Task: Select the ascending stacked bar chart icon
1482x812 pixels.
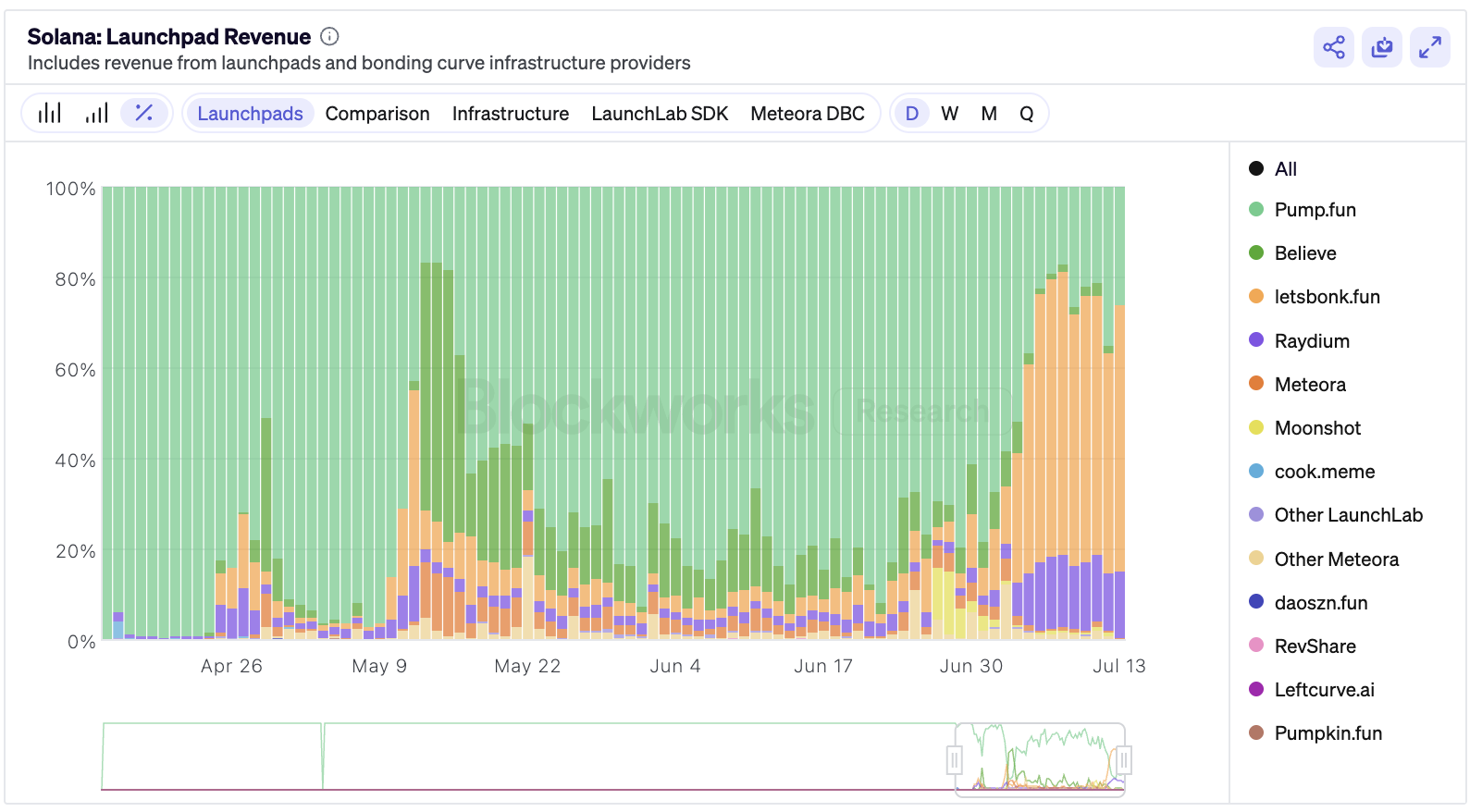Action: 97,114
